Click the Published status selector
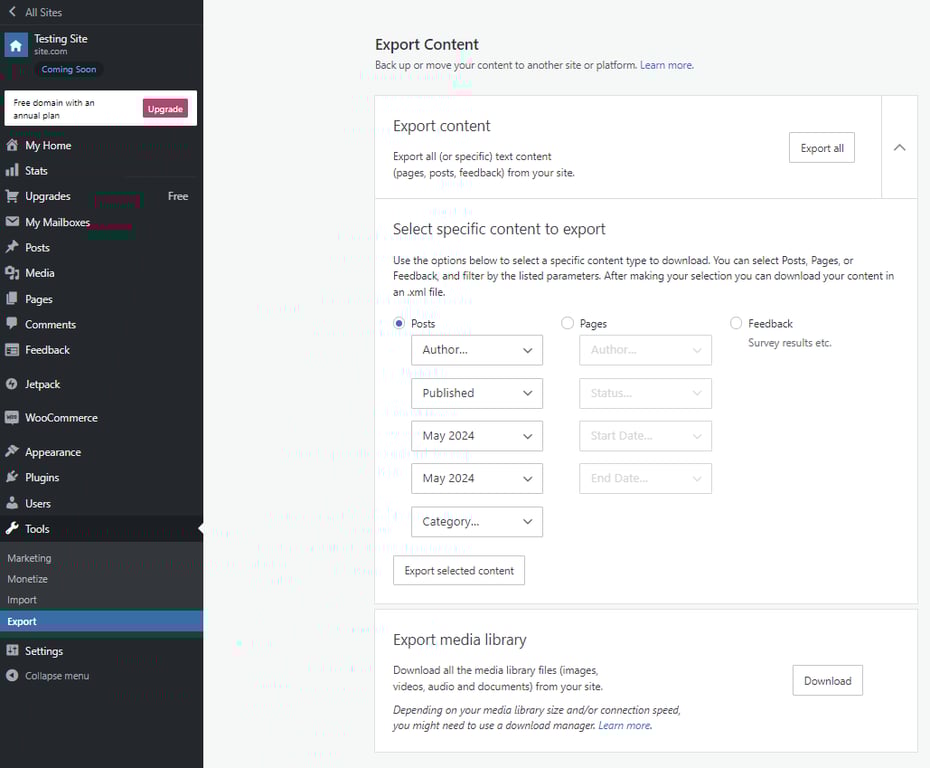 point(477,393)
